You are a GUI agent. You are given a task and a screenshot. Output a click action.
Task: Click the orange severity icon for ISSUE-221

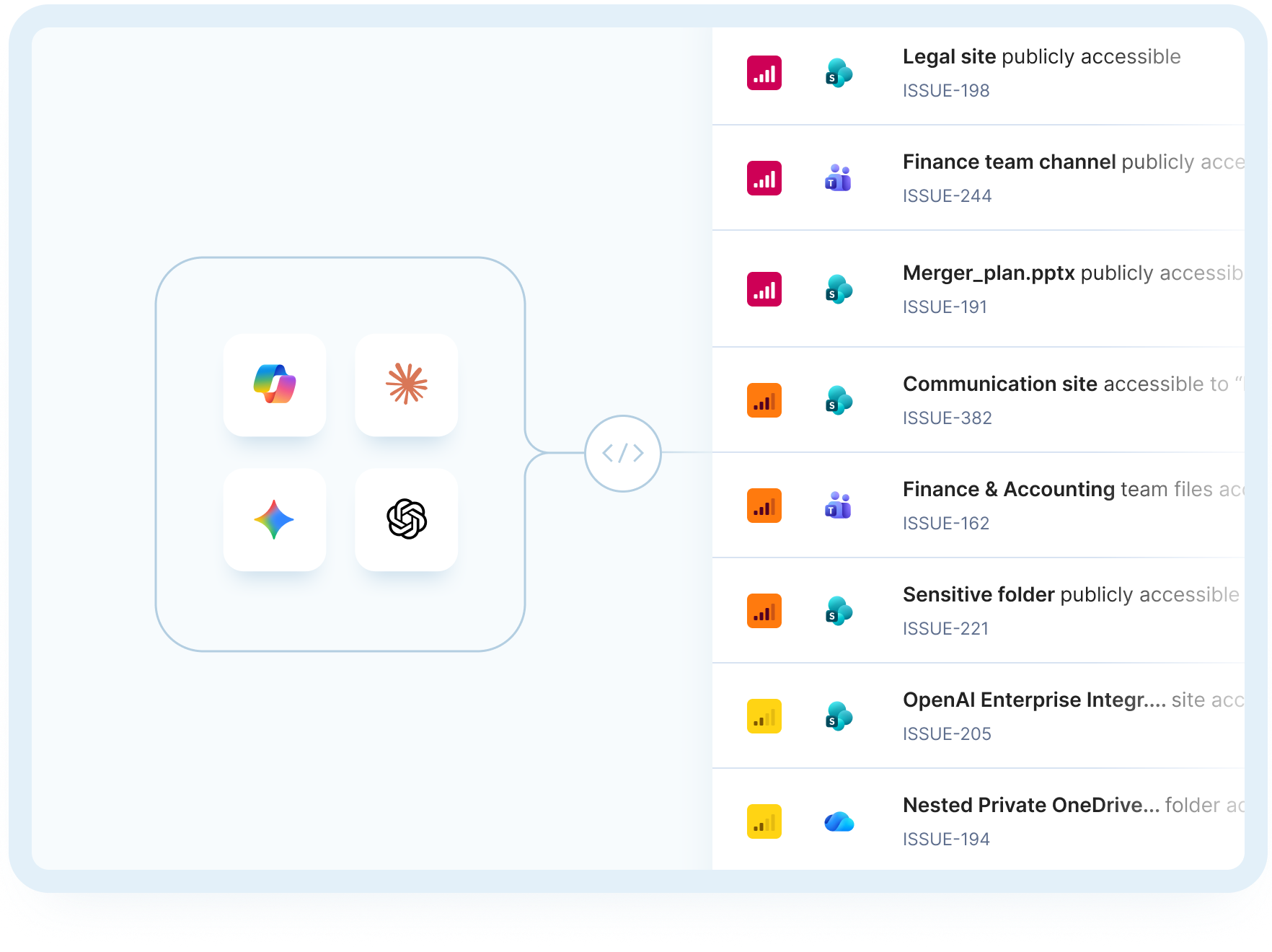[764, 611]
